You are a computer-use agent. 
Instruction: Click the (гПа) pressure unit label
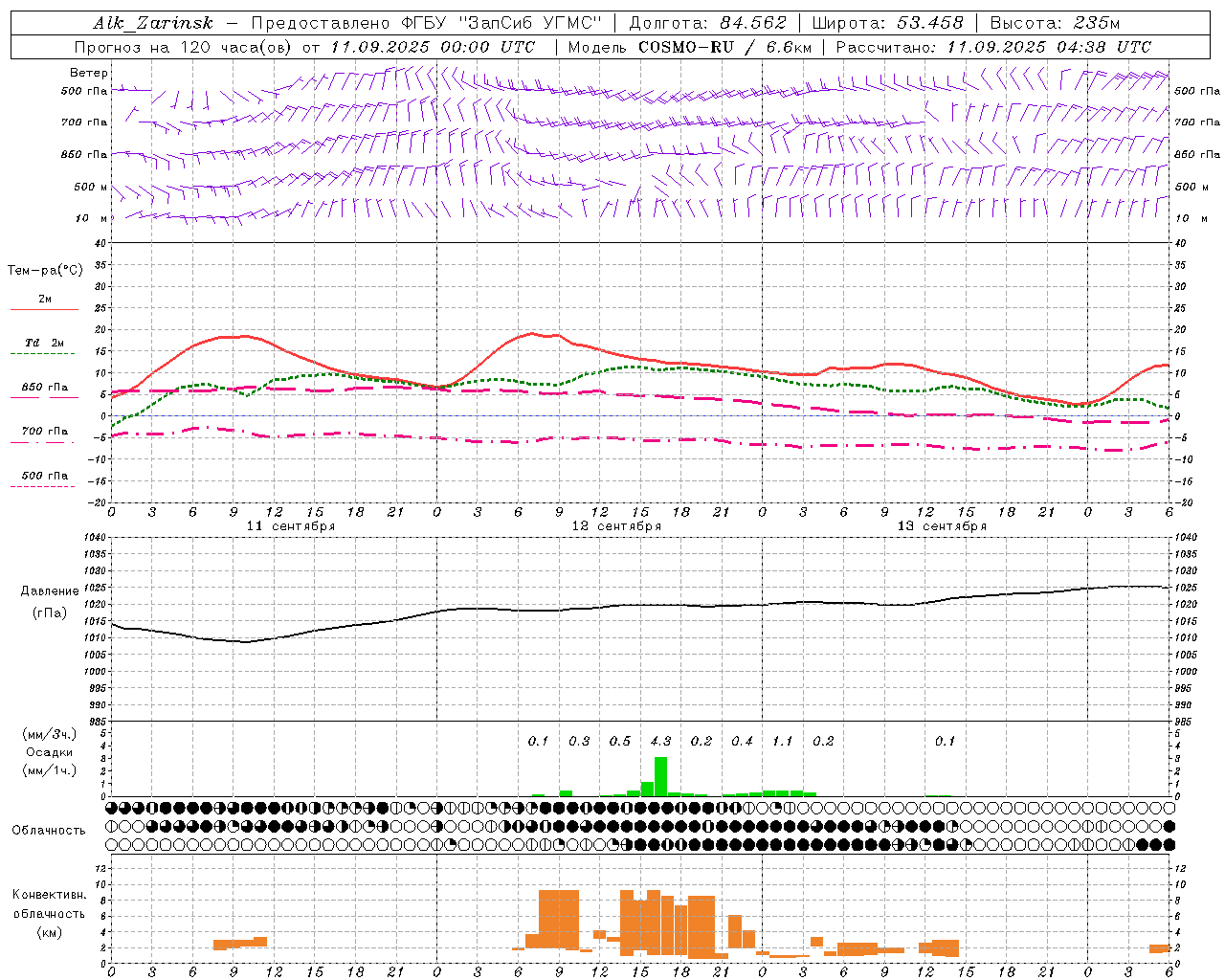coord(50,613)
